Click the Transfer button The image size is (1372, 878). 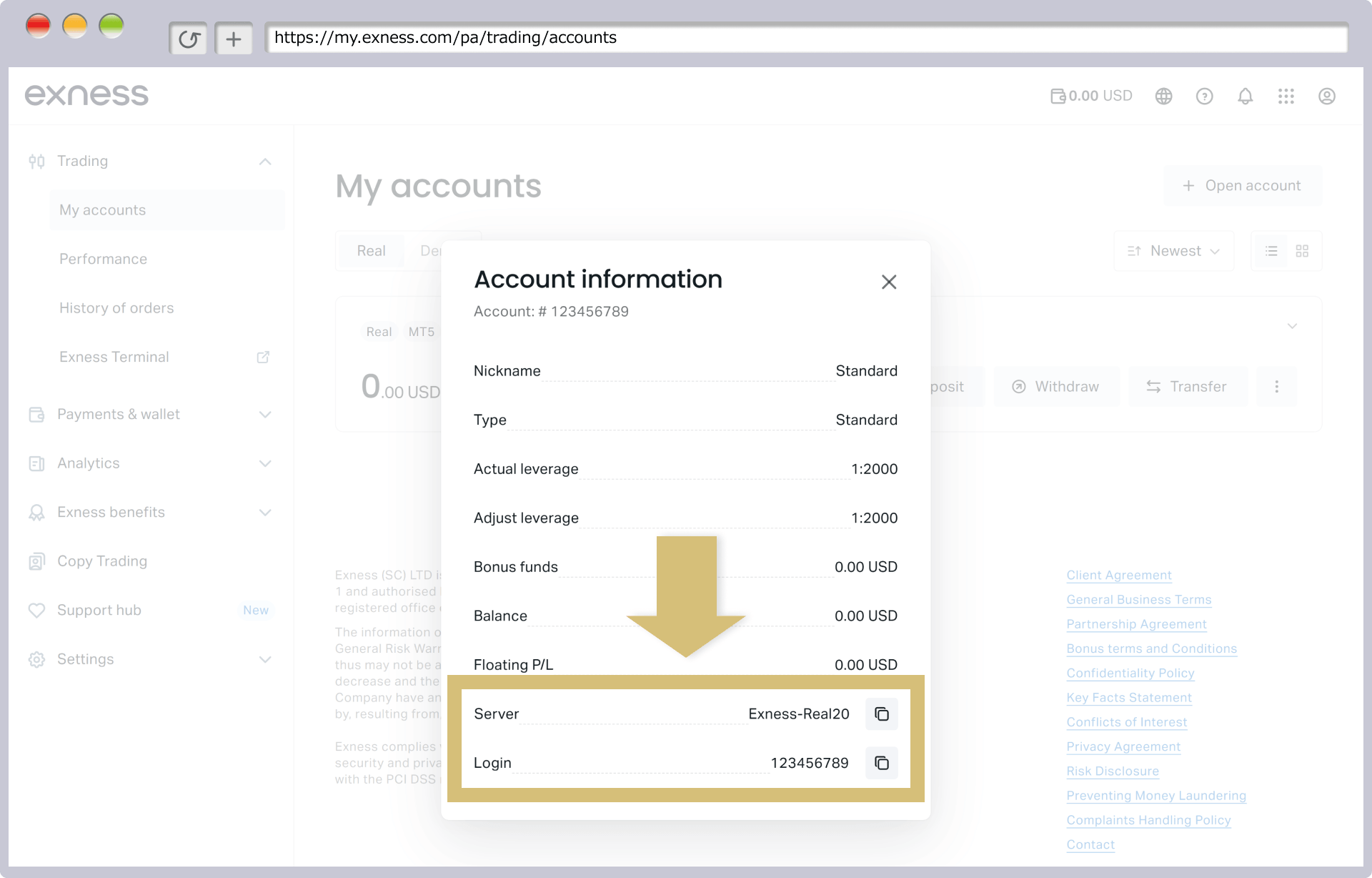coord(1188,387)
